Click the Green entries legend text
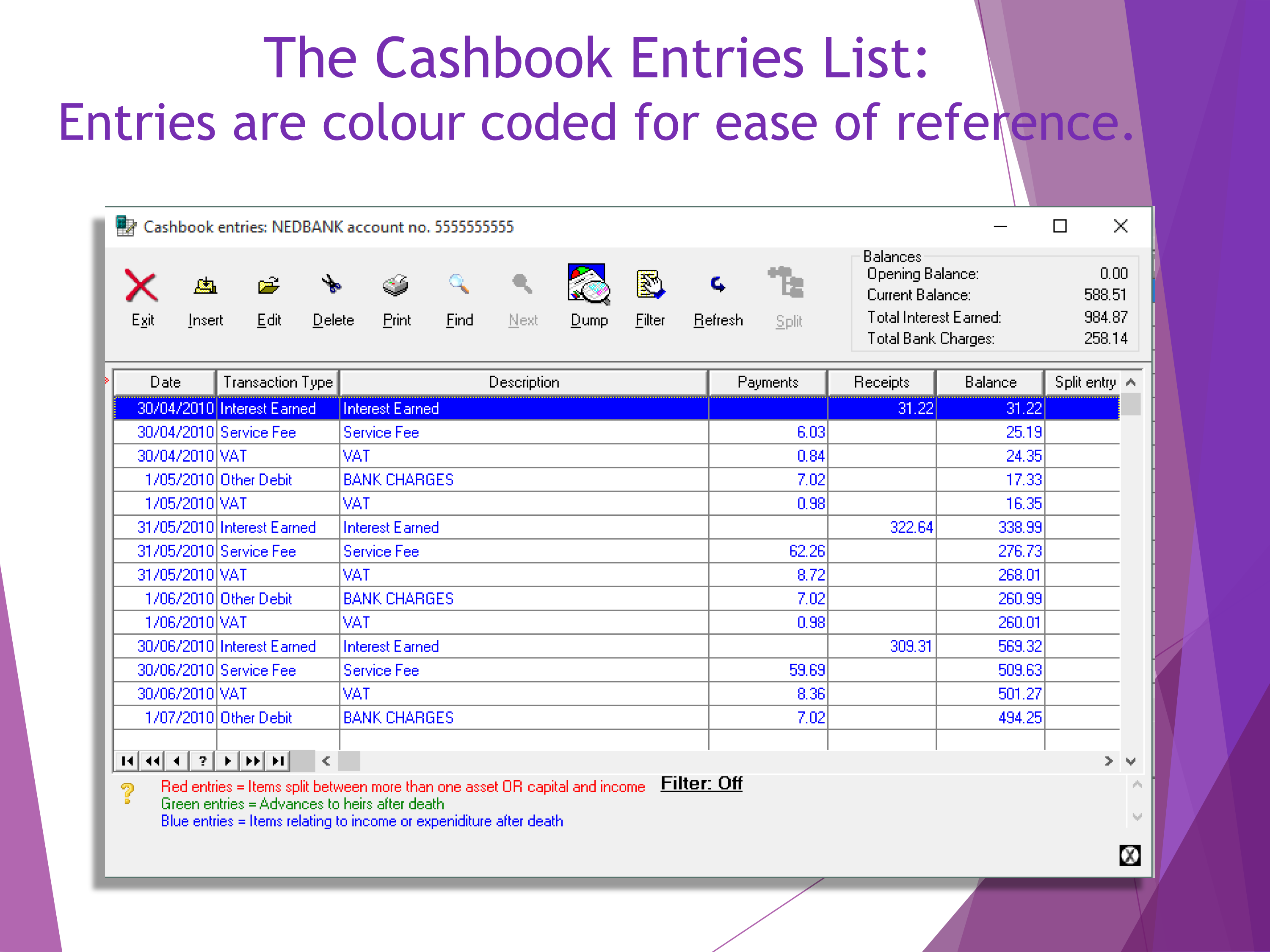 coord(302,804)
